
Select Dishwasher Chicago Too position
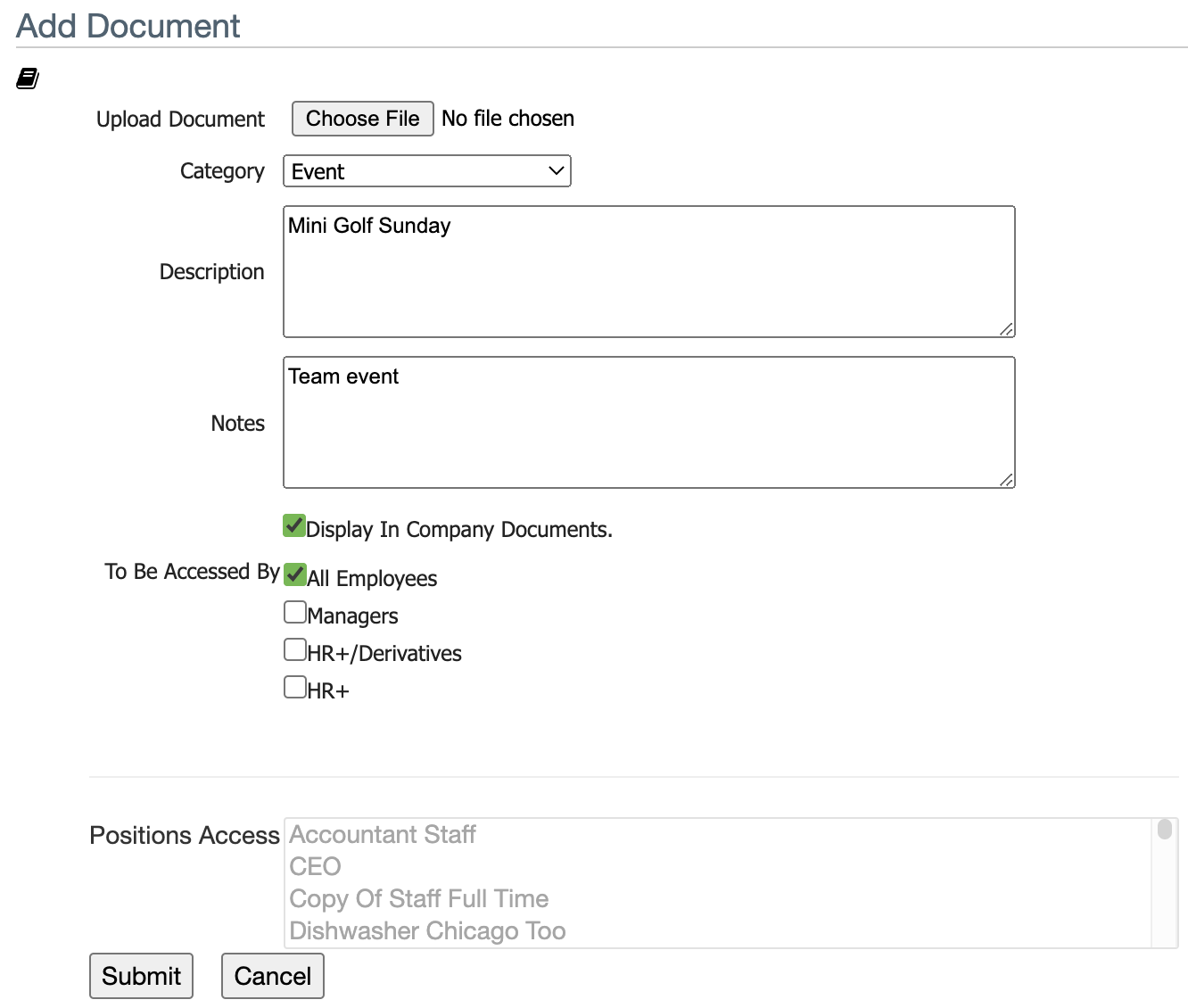427,930
